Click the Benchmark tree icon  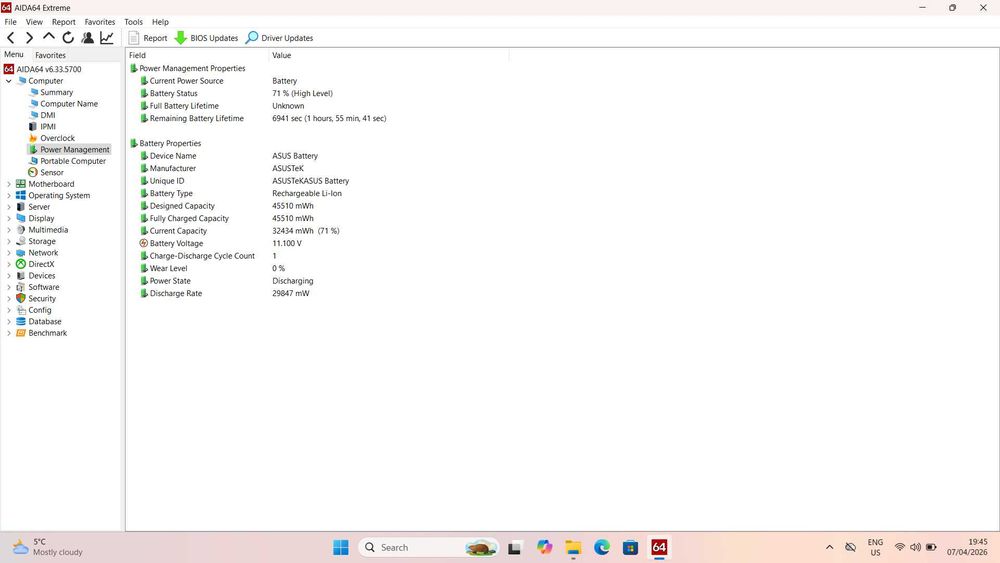(21, 333)
